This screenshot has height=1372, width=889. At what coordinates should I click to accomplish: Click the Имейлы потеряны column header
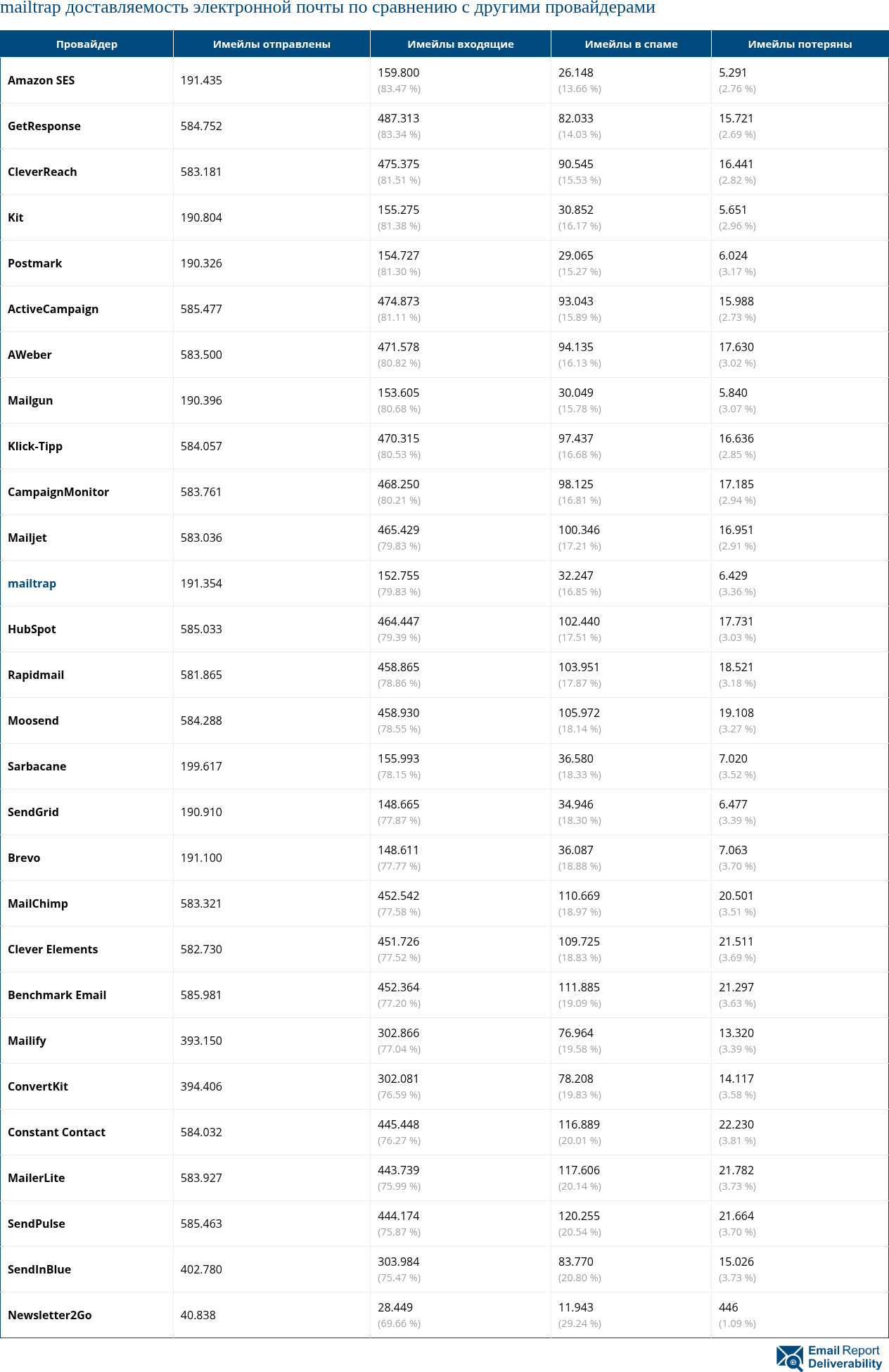tap(800, 44)
